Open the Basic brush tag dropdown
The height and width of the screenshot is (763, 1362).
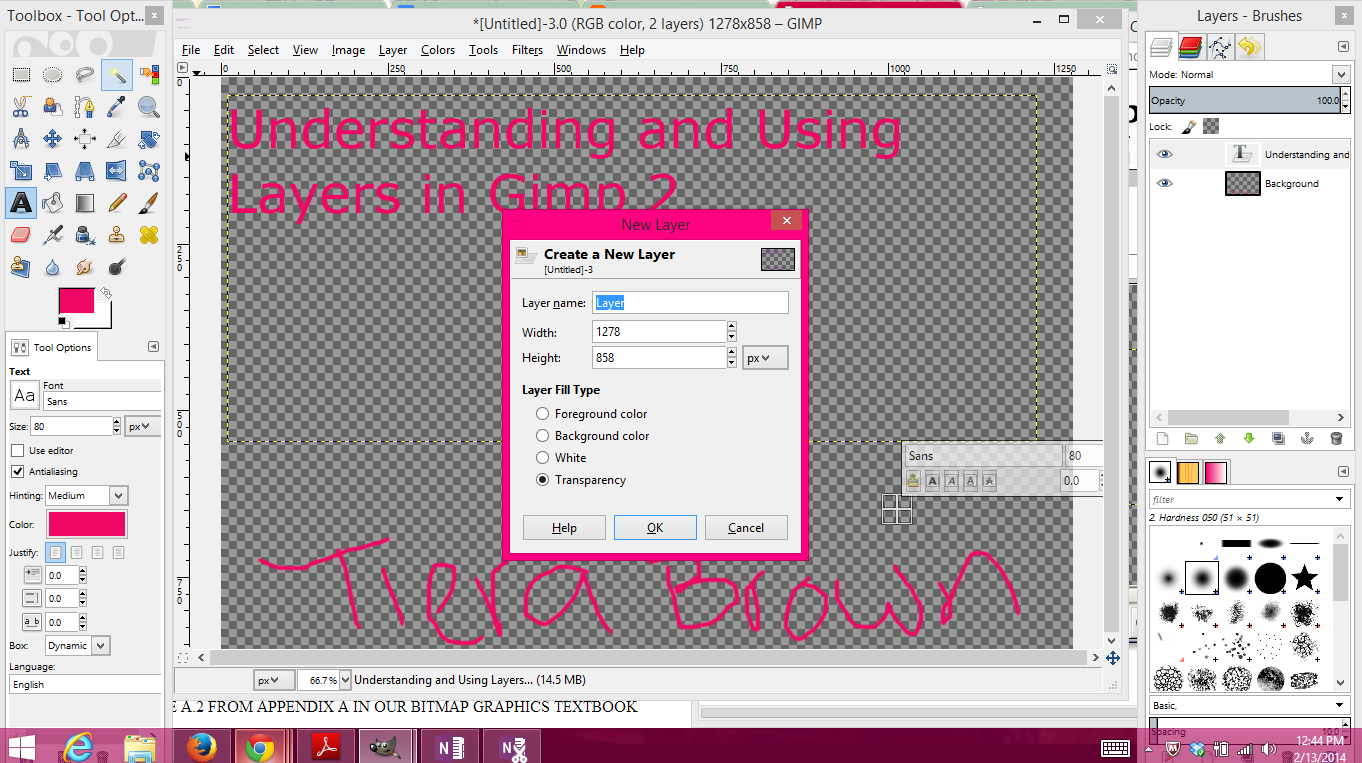pyautogui.click(x=1340, y=706)
